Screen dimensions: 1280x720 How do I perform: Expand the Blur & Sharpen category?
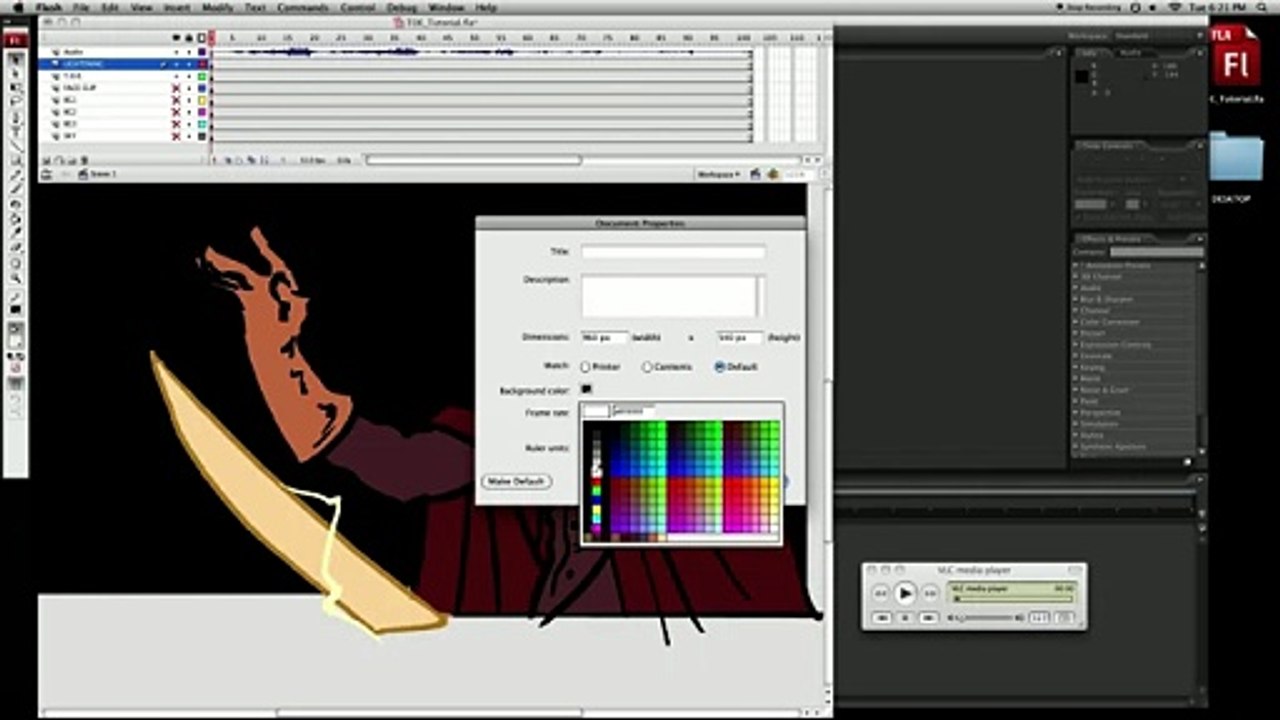(1076, 299)
